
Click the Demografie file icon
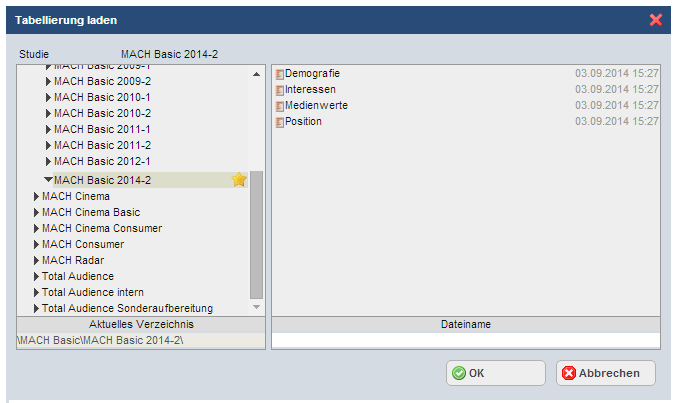279,74
